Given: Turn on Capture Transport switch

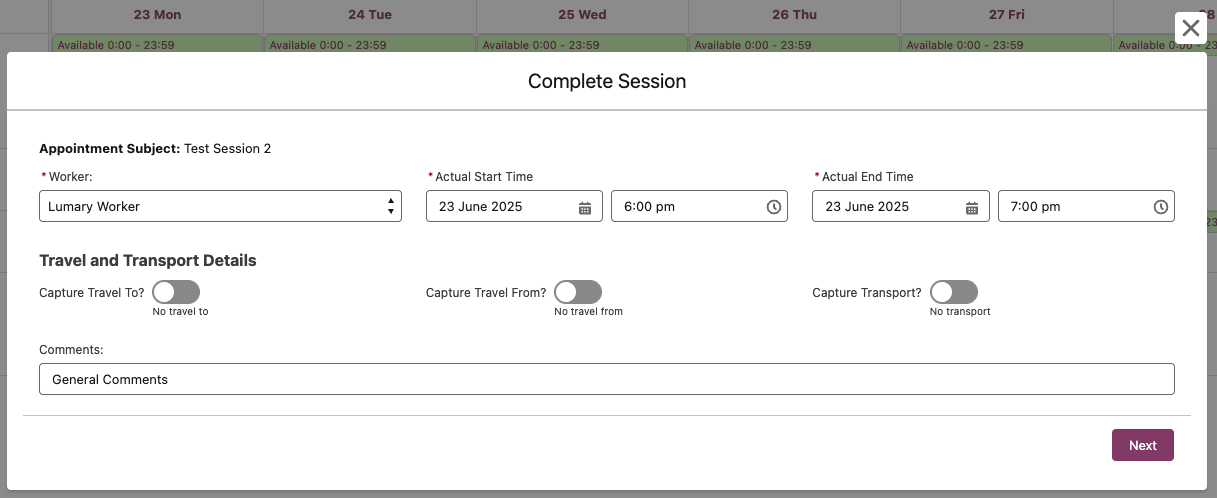Looking at the screenshot, I should (953, 292).
